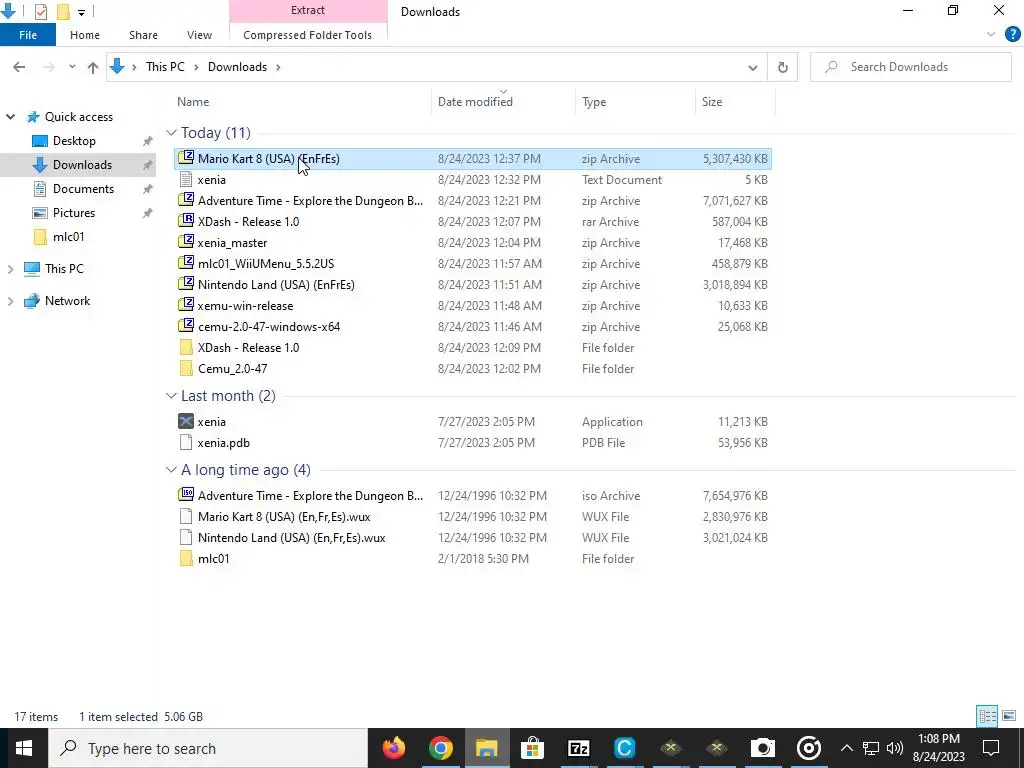Screen dimensions: 1024x768
Task: Collapse the A long time ago group
Action: 171,470
